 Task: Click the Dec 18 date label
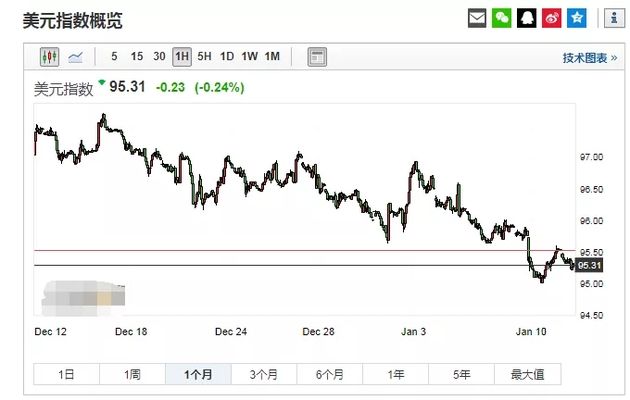pyautogui.click(x=131, y=332)
